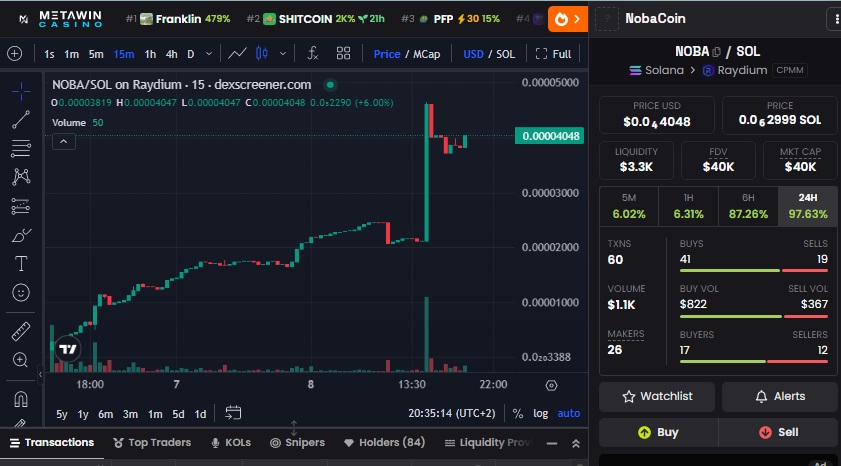The image size is (841, 466).
Task: Click the red Sell button
Action: coord(778,433)
